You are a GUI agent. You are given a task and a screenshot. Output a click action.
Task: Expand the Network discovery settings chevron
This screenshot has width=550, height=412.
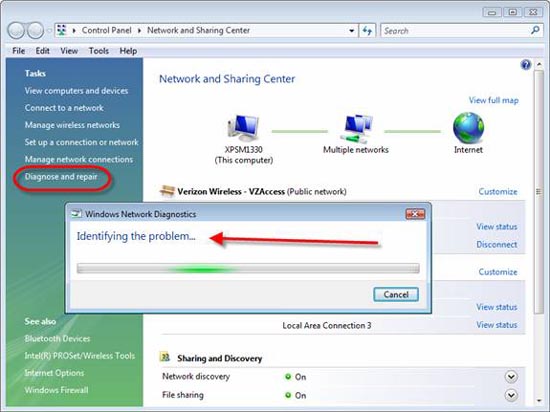tap(511, 377)
